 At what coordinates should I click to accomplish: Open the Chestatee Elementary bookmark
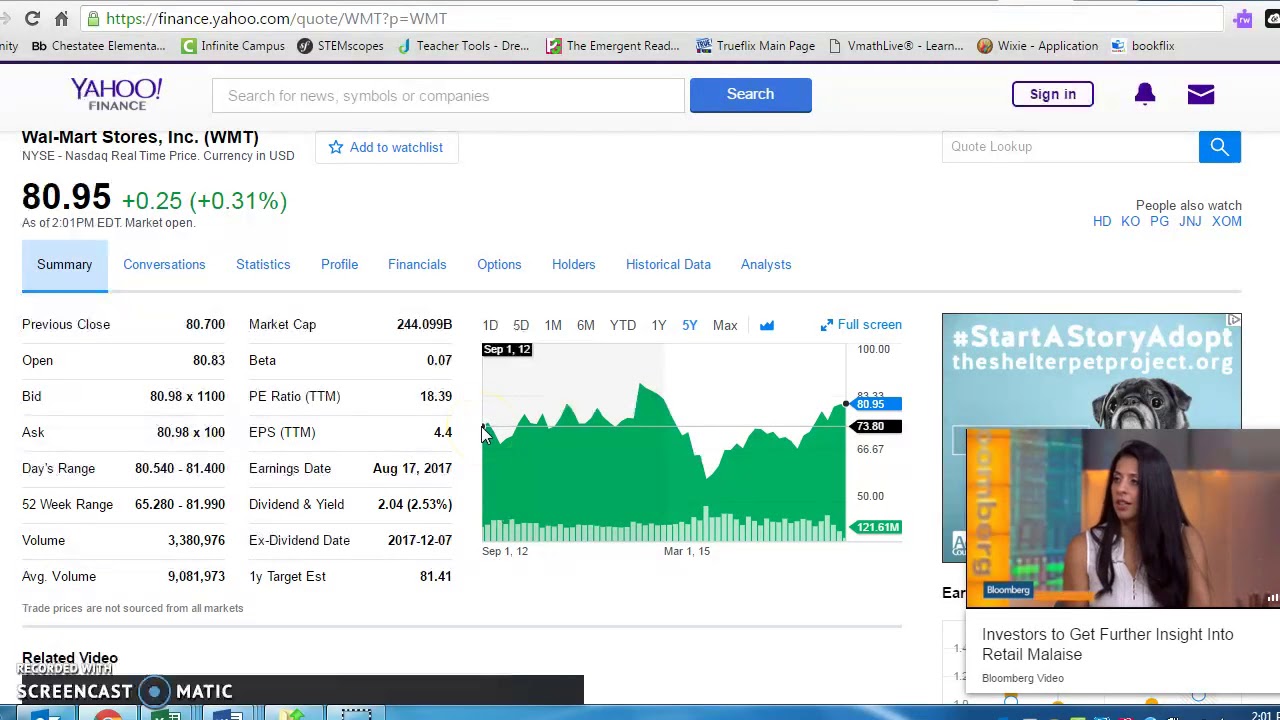pyautogui.click(x=98, y=46)
